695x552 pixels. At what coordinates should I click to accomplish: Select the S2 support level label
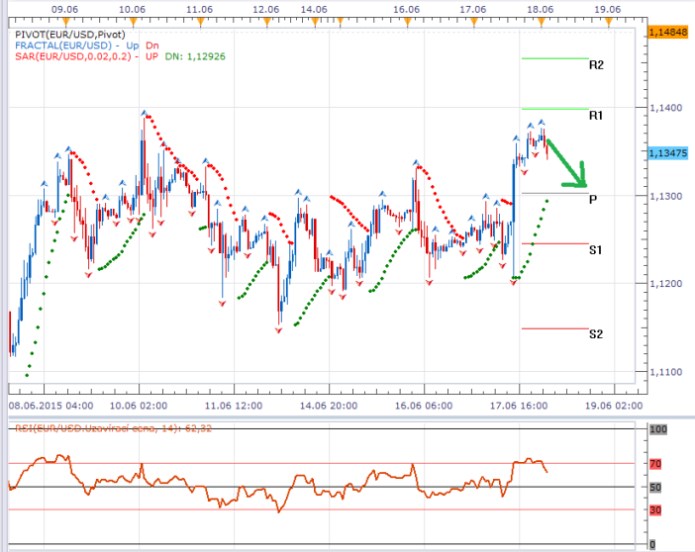coord(596,334)
